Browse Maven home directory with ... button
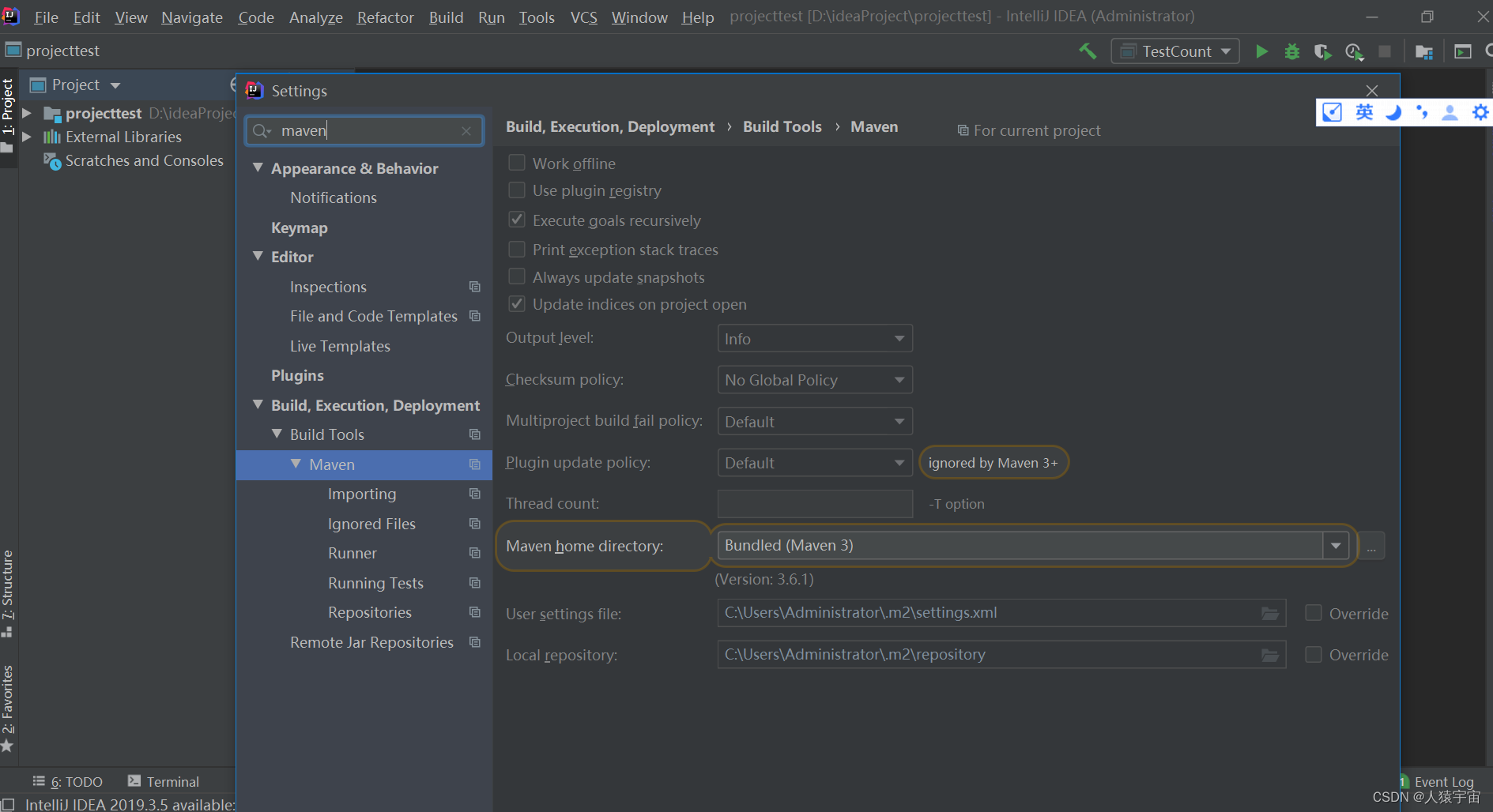 coord(1371,546)
